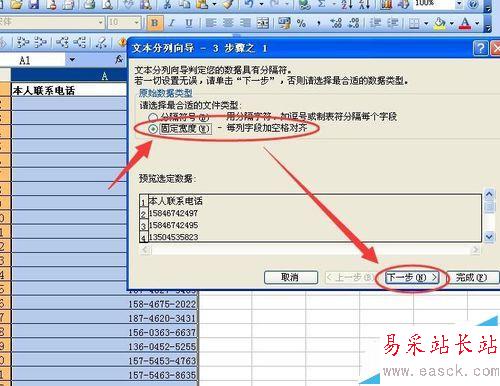Open the wizard's help question-mark button

point(480,48)
